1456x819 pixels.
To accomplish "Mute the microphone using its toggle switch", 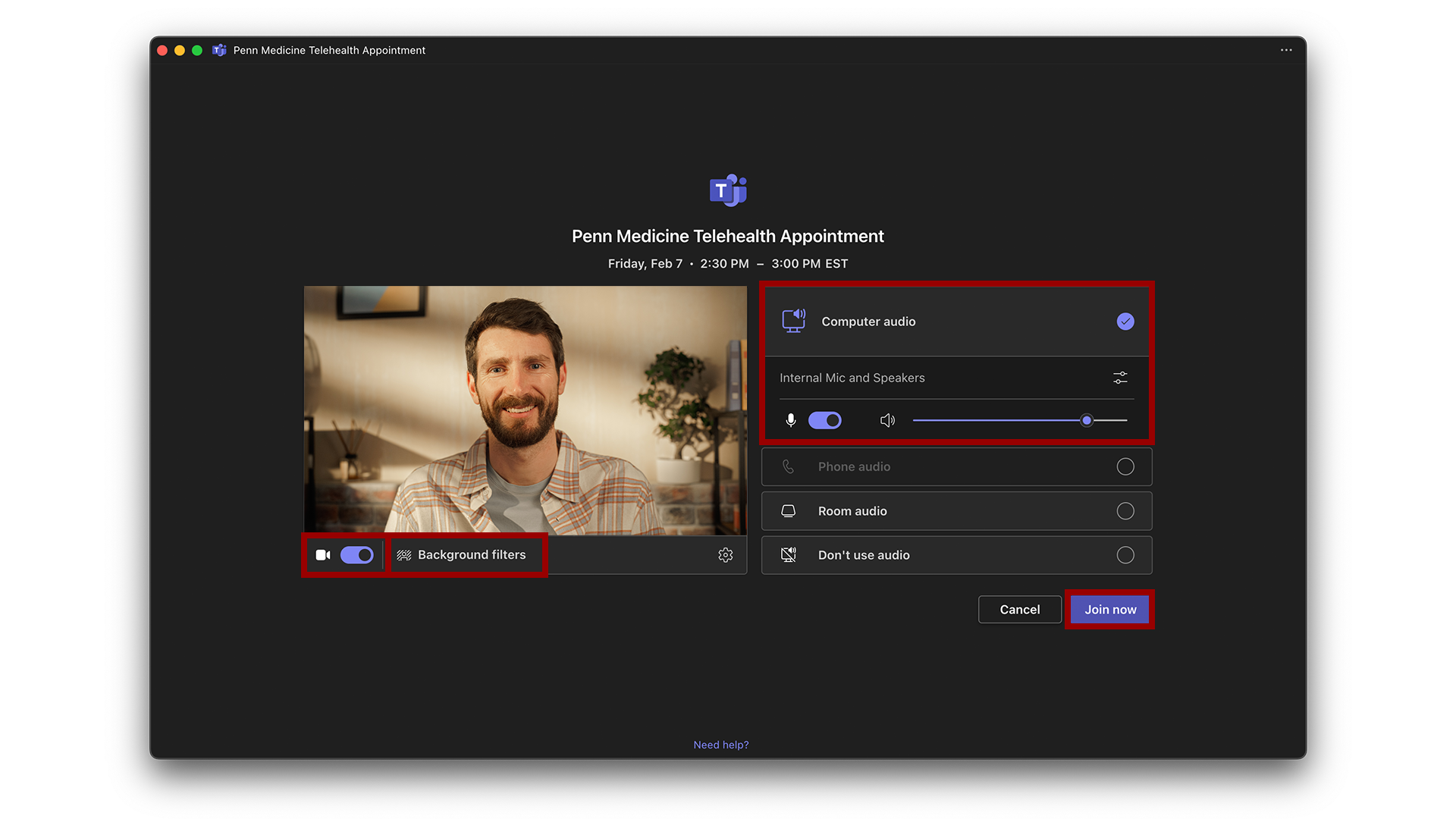I will (825, 420).
